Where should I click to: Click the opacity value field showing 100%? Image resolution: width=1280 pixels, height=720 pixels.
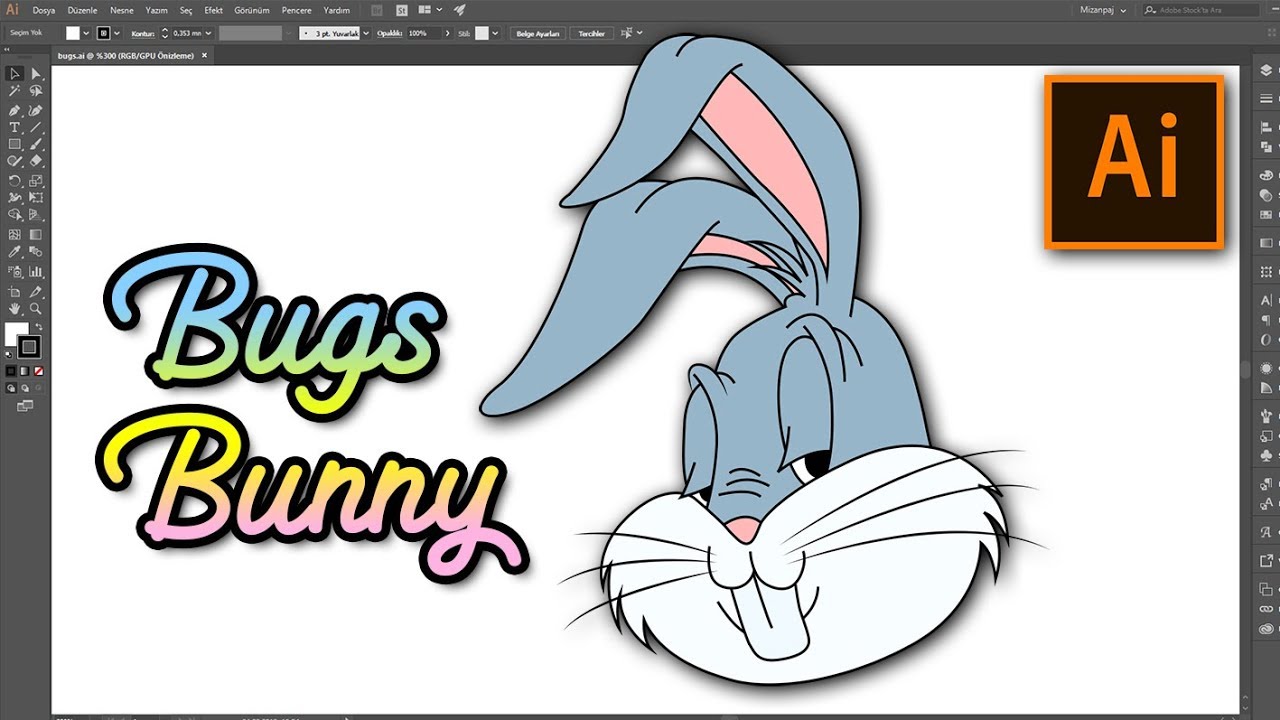pyautogui.click(x=424, y=33)
